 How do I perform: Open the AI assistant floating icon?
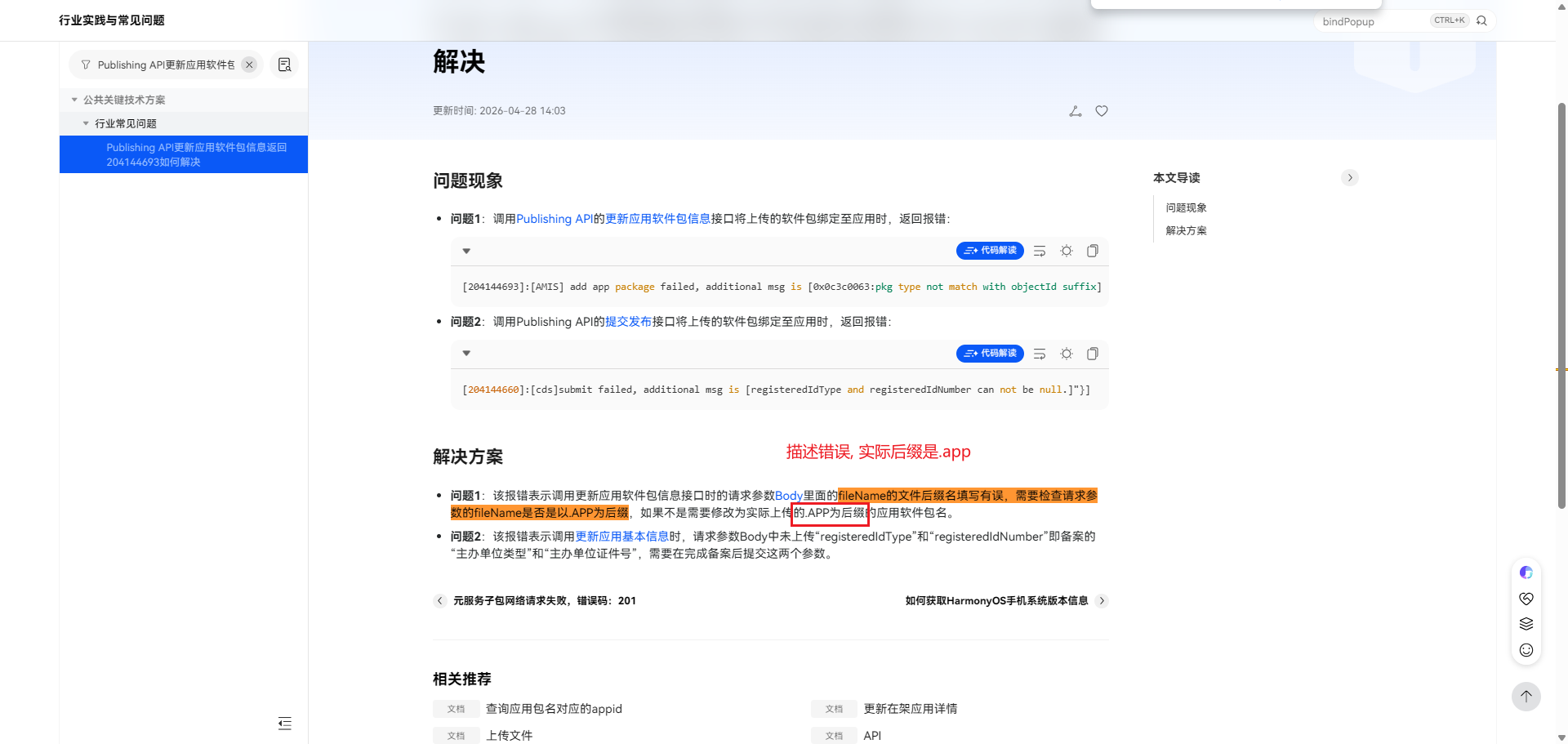1526,572
